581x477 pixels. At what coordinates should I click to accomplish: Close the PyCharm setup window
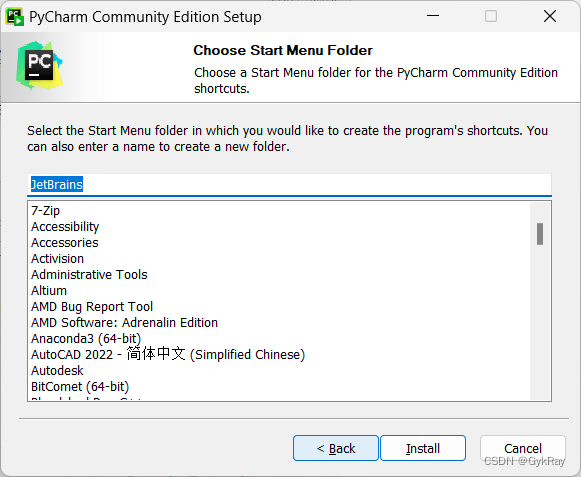coord(550,16)
